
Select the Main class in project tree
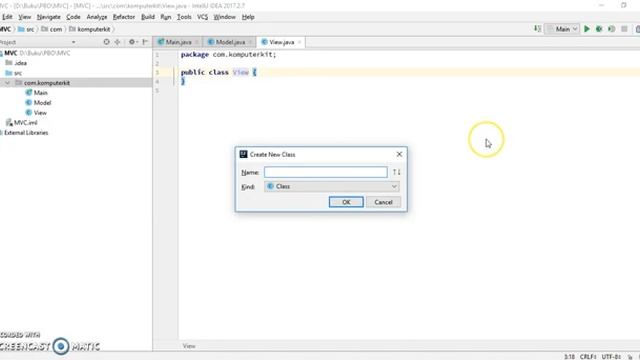pos(37,93)
